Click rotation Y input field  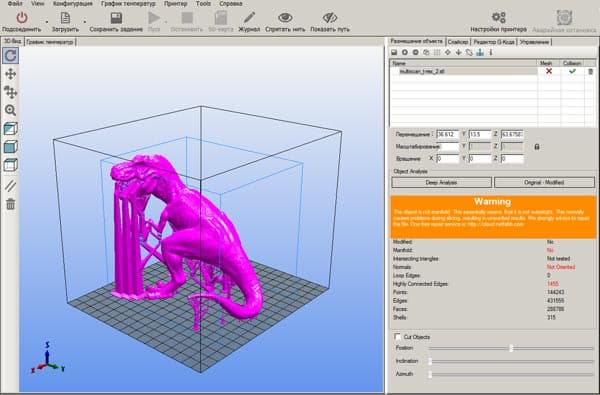point(479,158)
